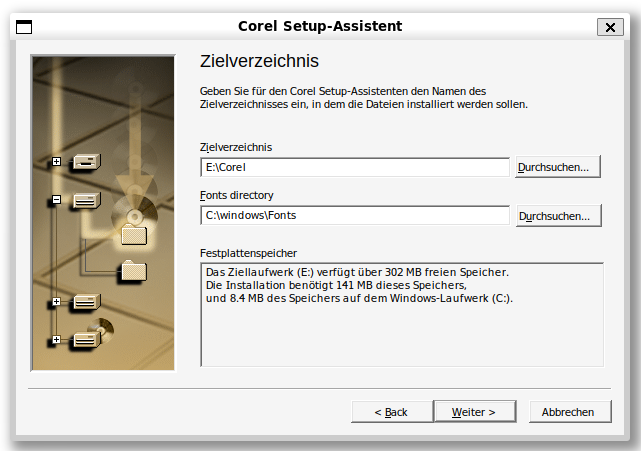Go back with the < Back button
641x451 pixels.
391,411
